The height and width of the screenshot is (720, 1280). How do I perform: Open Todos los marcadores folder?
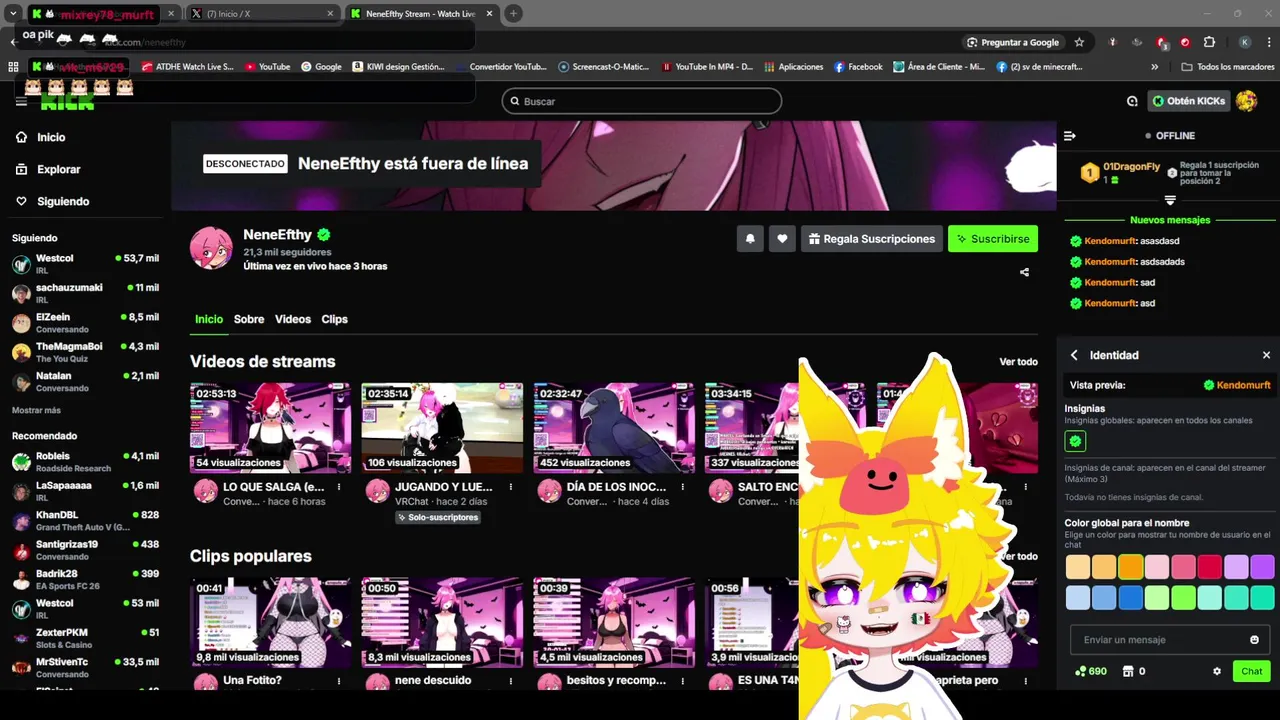[x=1227, y=67]
